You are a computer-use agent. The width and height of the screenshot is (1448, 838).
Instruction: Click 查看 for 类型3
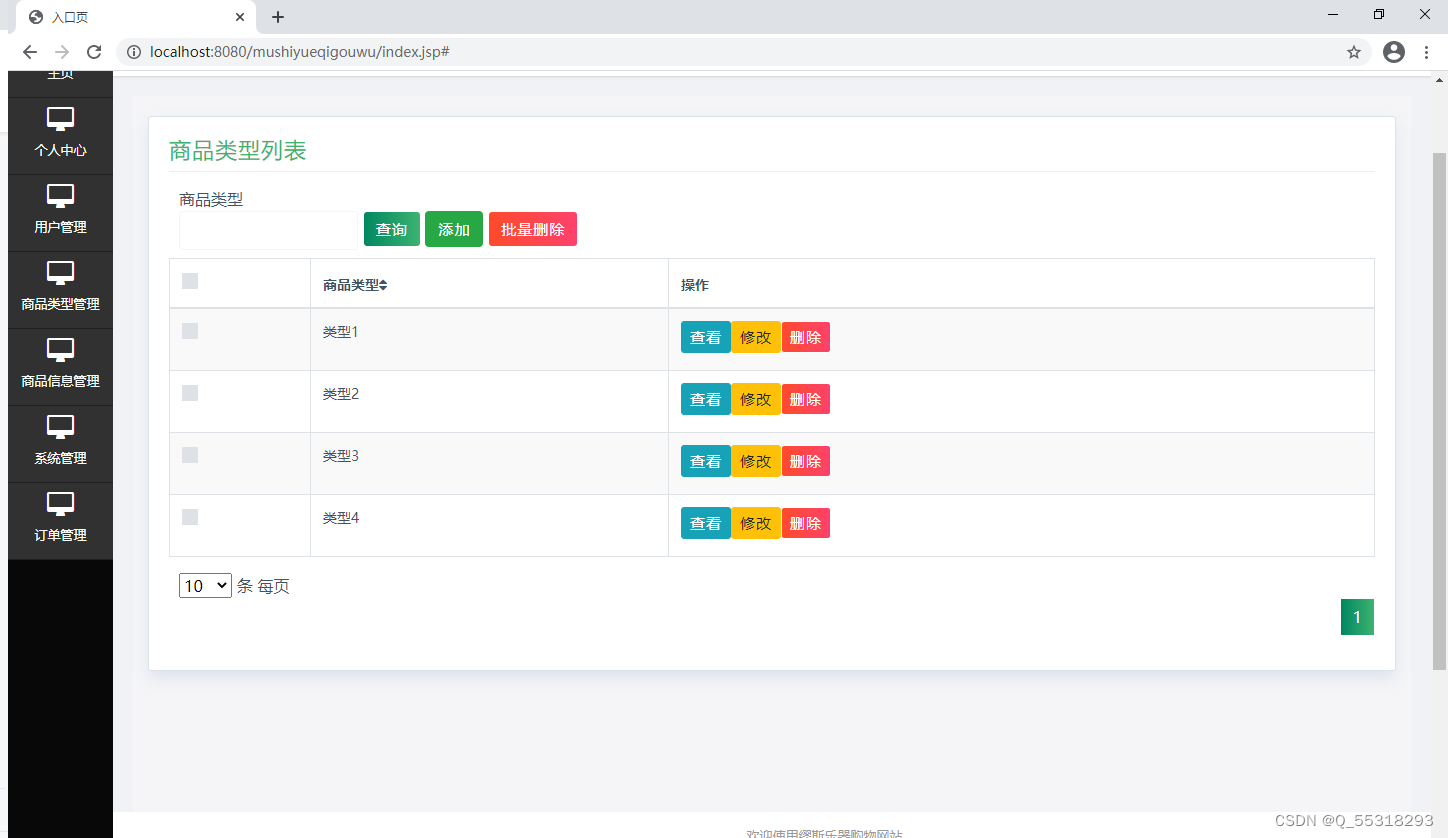tap(706, 461)
